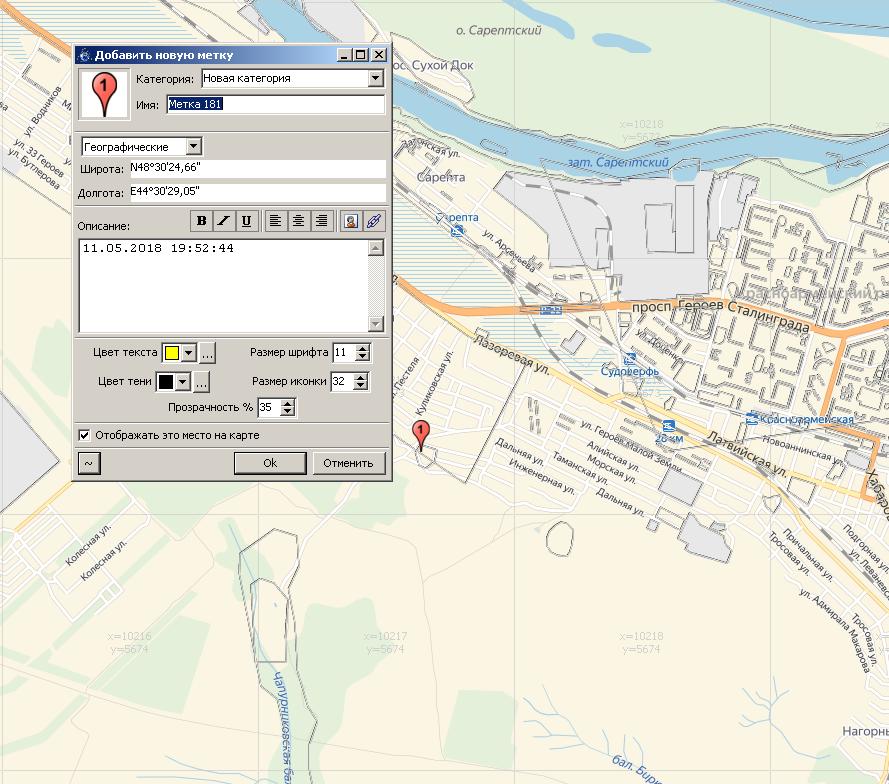Insert hyperlink into description

374,221
